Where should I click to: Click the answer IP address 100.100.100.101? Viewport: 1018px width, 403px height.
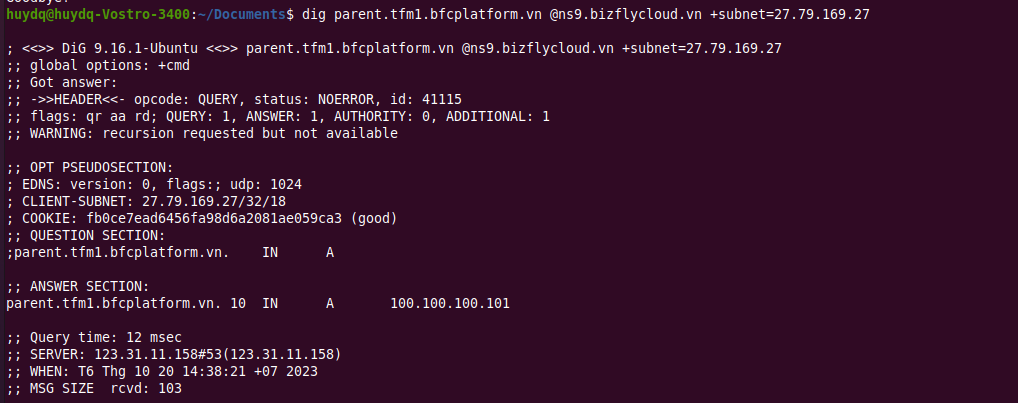(450, 303)
